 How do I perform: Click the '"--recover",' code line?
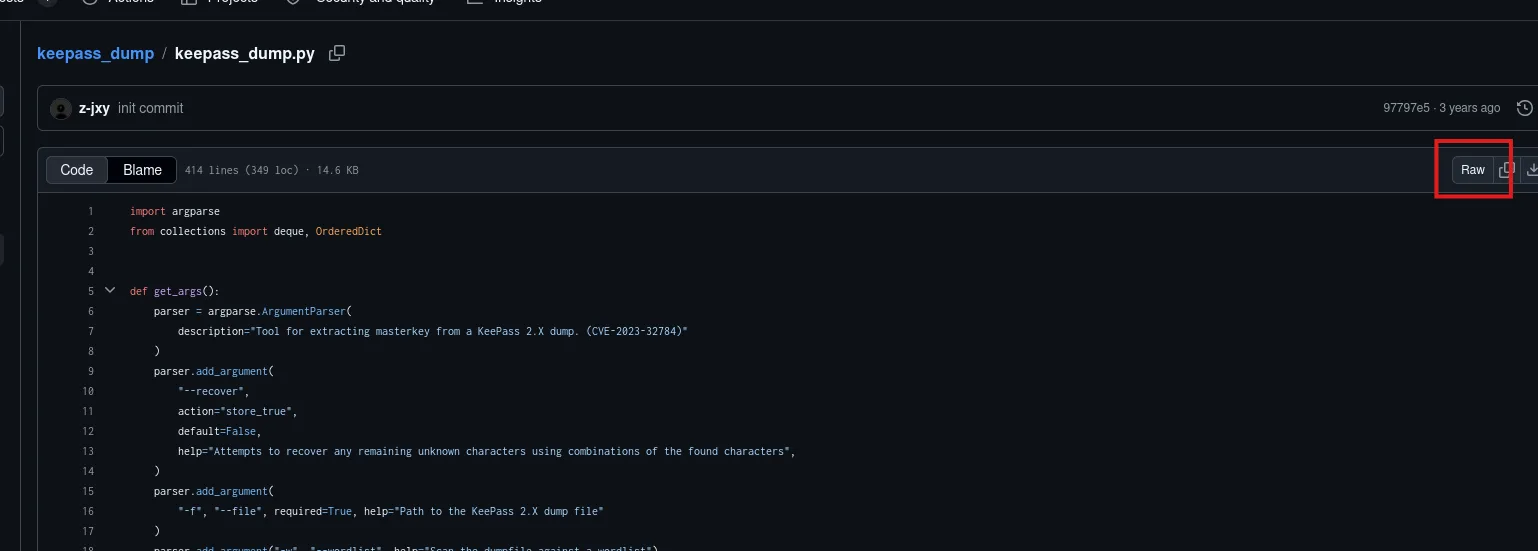coord(213,391)
